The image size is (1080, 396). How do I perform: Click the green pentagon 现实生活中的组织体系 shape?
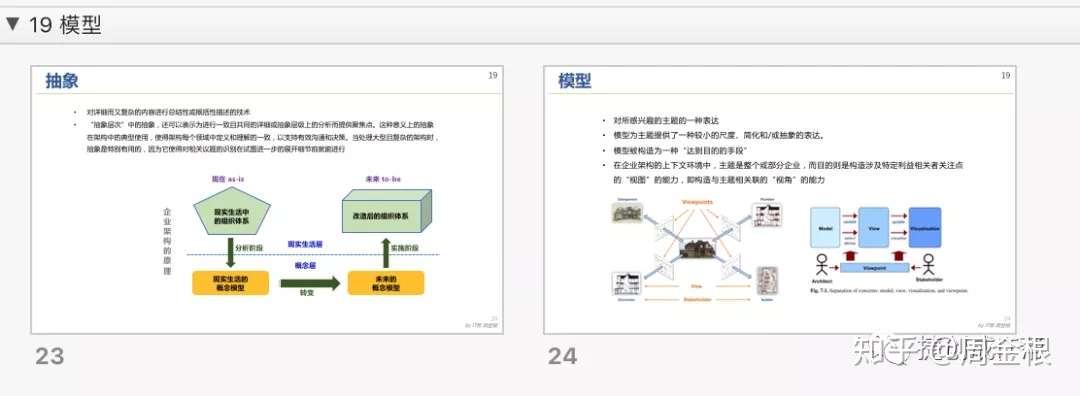click(x=231, y=210)
